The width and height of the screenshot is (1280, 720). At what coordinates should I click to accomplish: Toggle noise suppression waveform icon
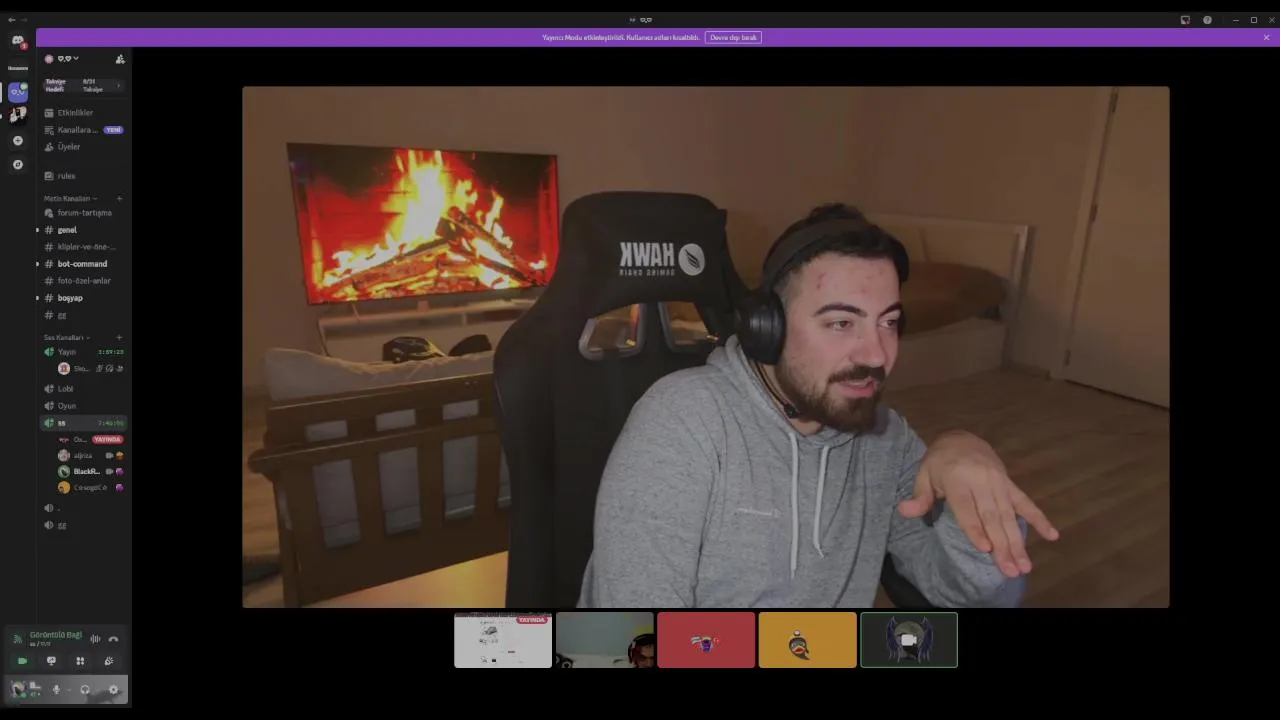tap(95, 639)
